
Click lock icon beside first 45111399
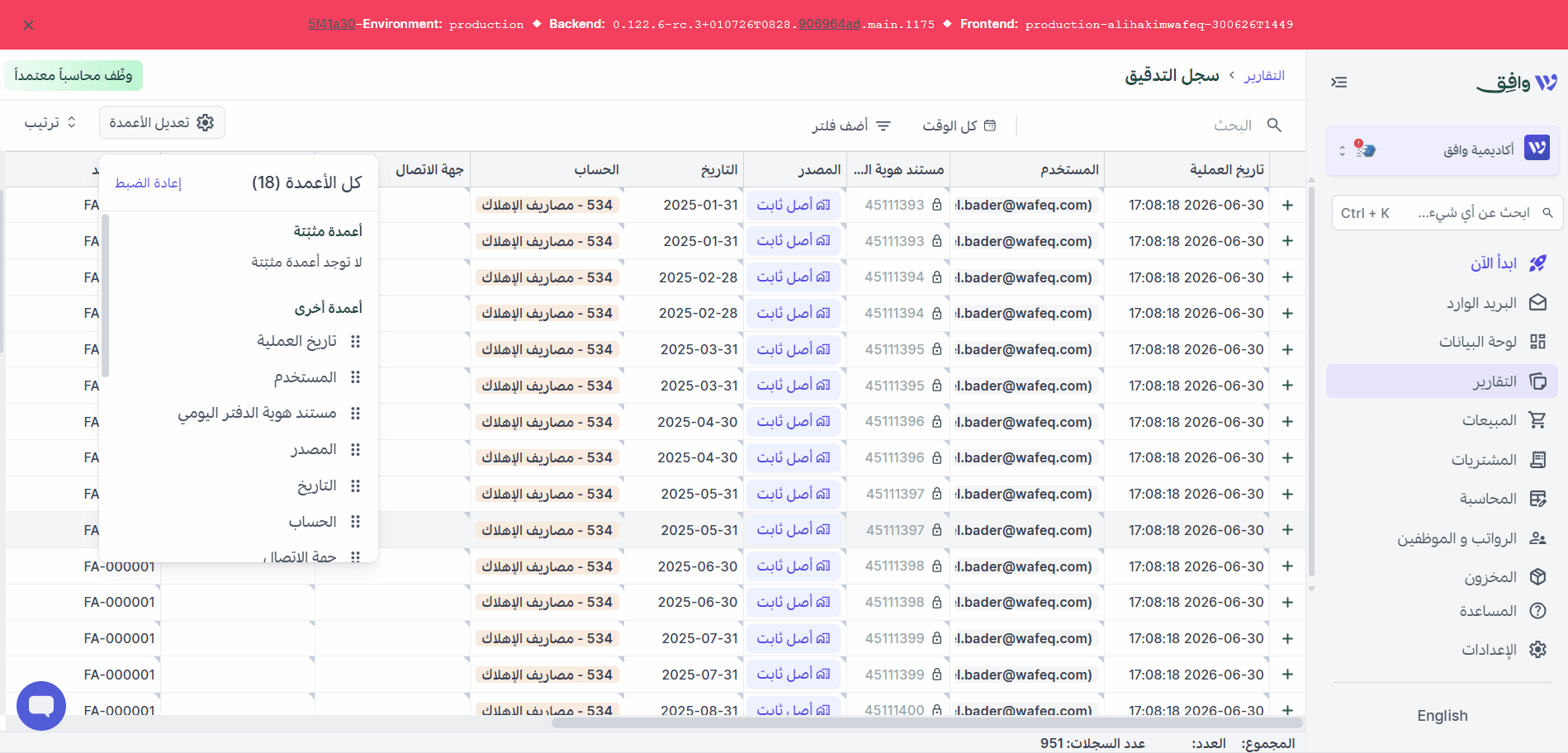[x=937, y=638]
